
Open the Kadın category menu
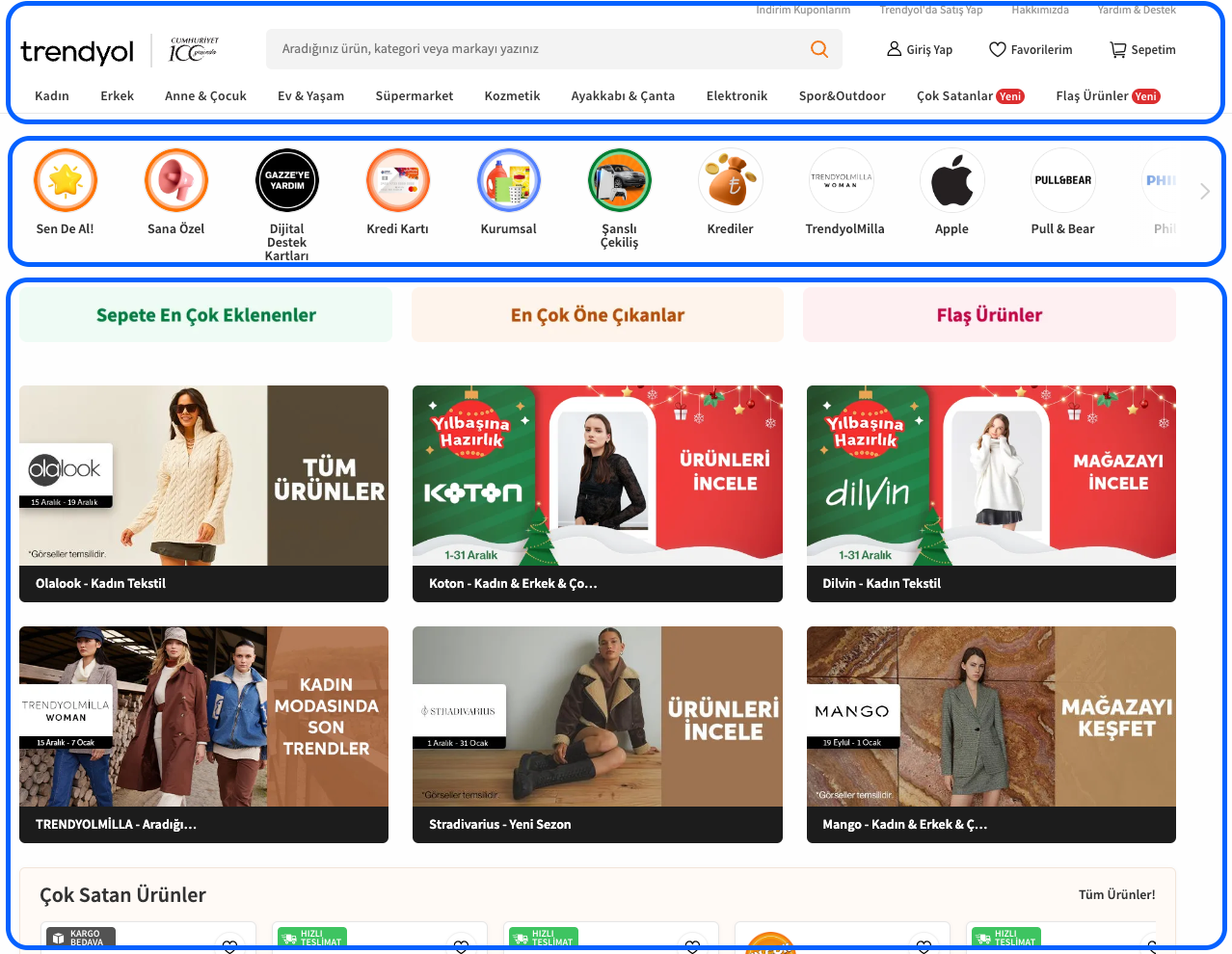[52, 96]
